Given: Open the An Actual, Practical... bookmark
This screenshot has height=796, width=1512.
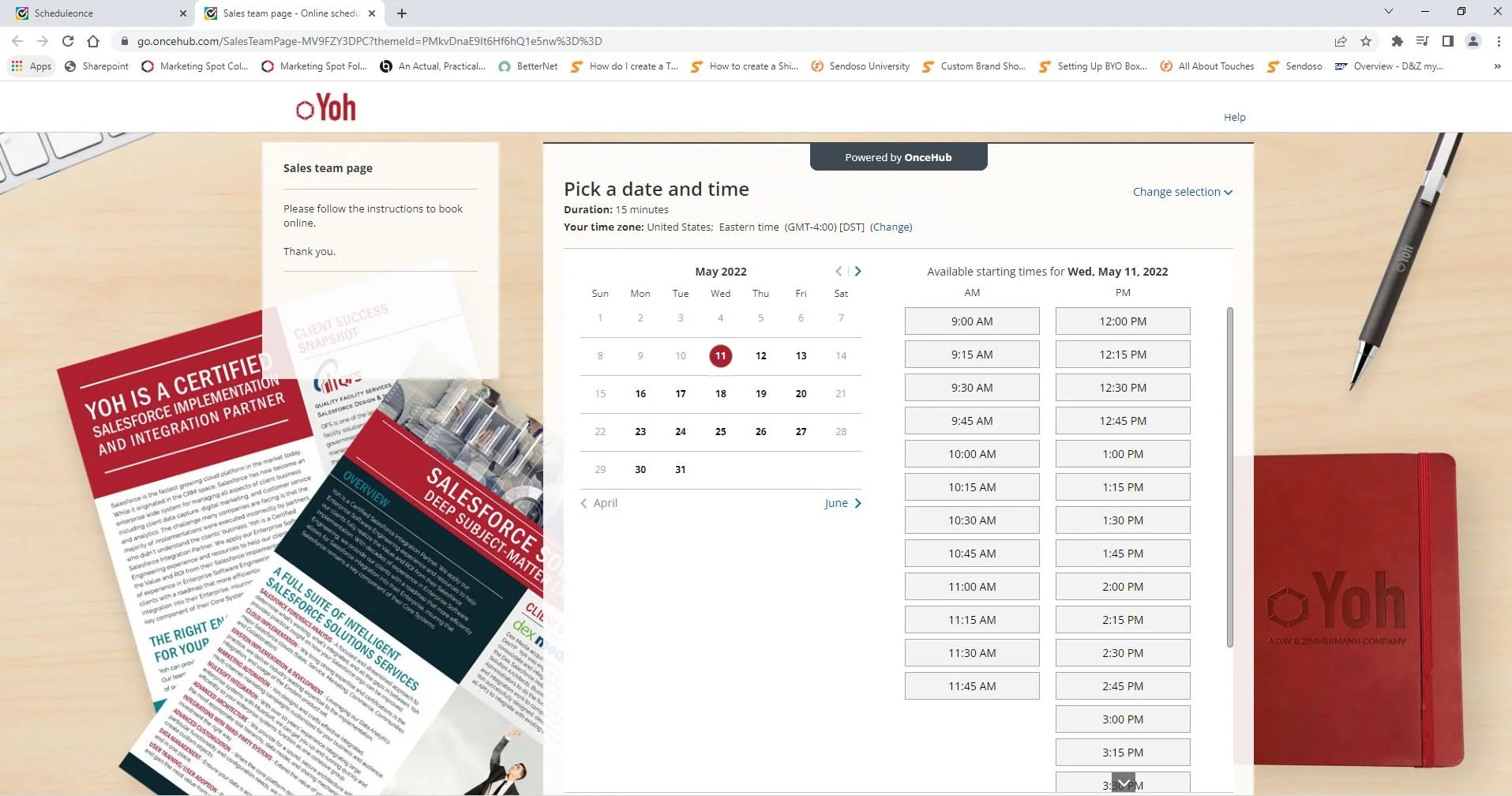Looking at the screenshot, I should 433,66.
